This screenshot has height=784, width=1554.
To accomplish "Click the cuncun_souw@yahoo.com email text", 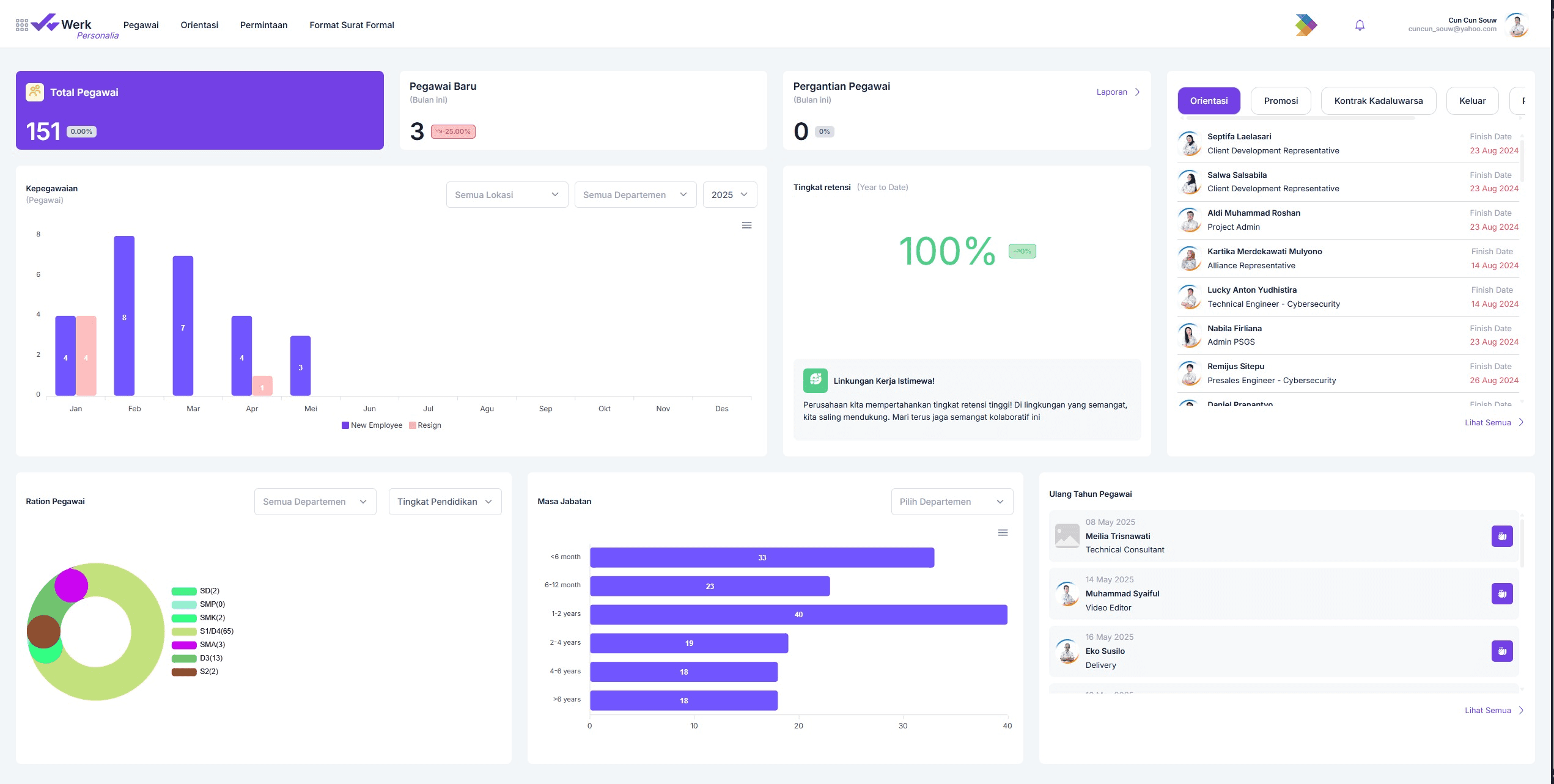I will (1452, 29).
